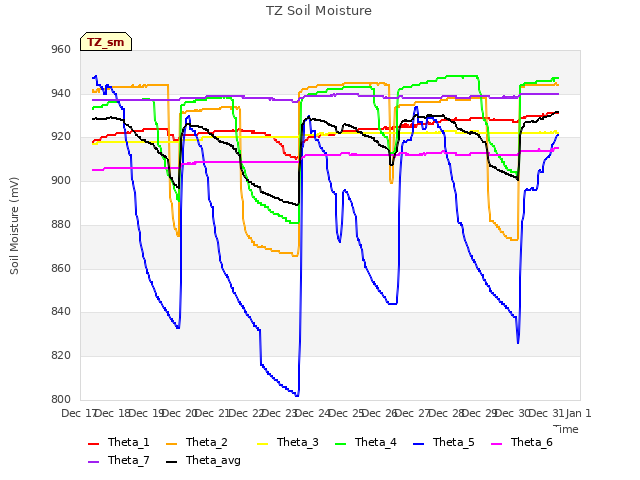Viewport: 640px width, 480px height.
Task: Click the Time axis label
Action: tap(566, 429)
